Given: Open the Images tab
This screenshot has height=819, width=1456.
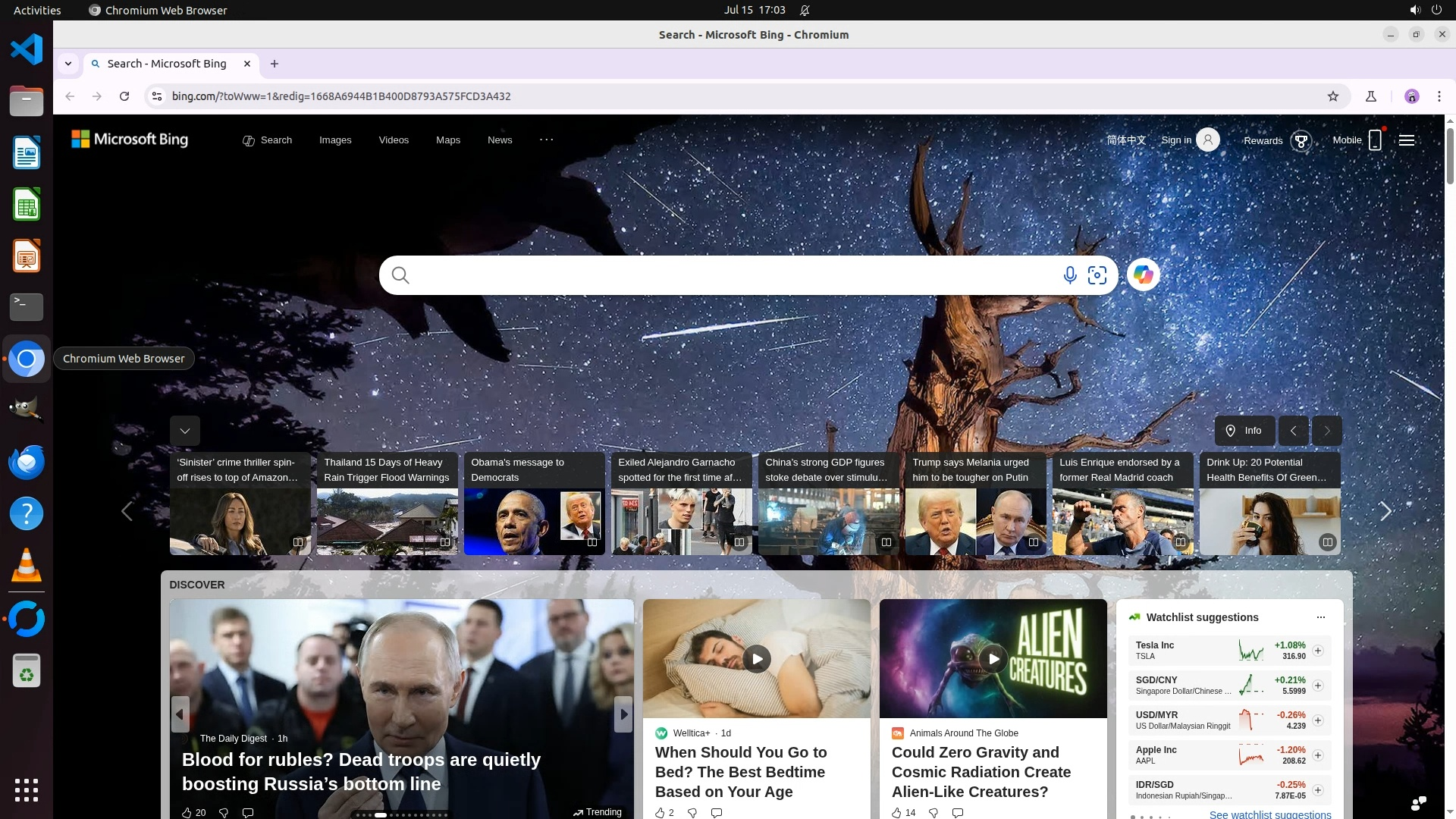Looking at the screenshot, I should point(335,140).
